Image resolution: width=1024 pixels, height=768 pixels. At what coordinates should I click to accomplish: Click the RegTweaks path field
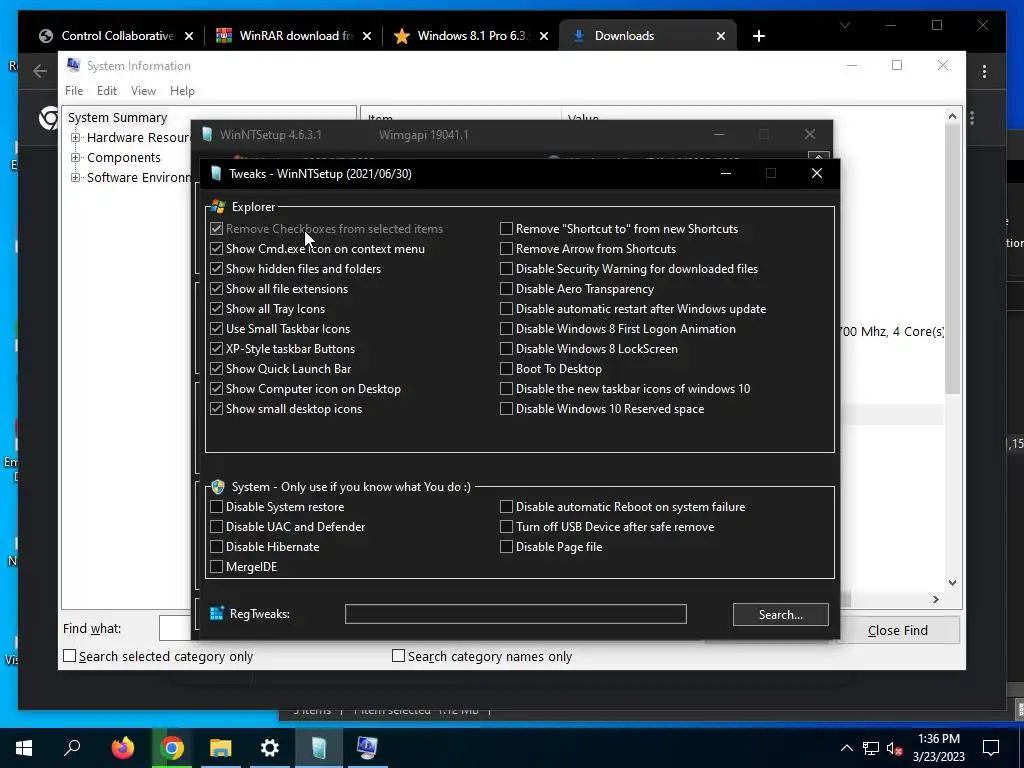click(515, 614)
